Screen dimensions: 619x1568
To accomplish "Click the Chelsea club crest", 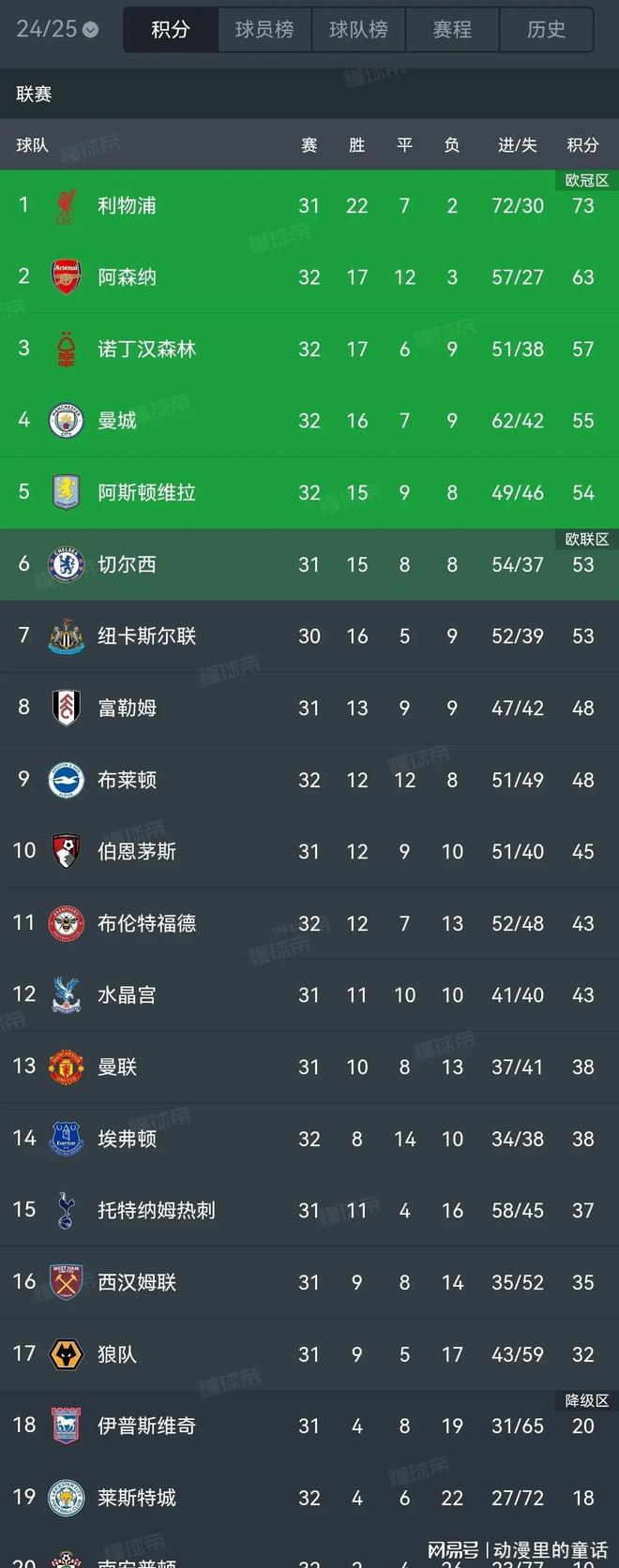I will [x=66, y=564].
